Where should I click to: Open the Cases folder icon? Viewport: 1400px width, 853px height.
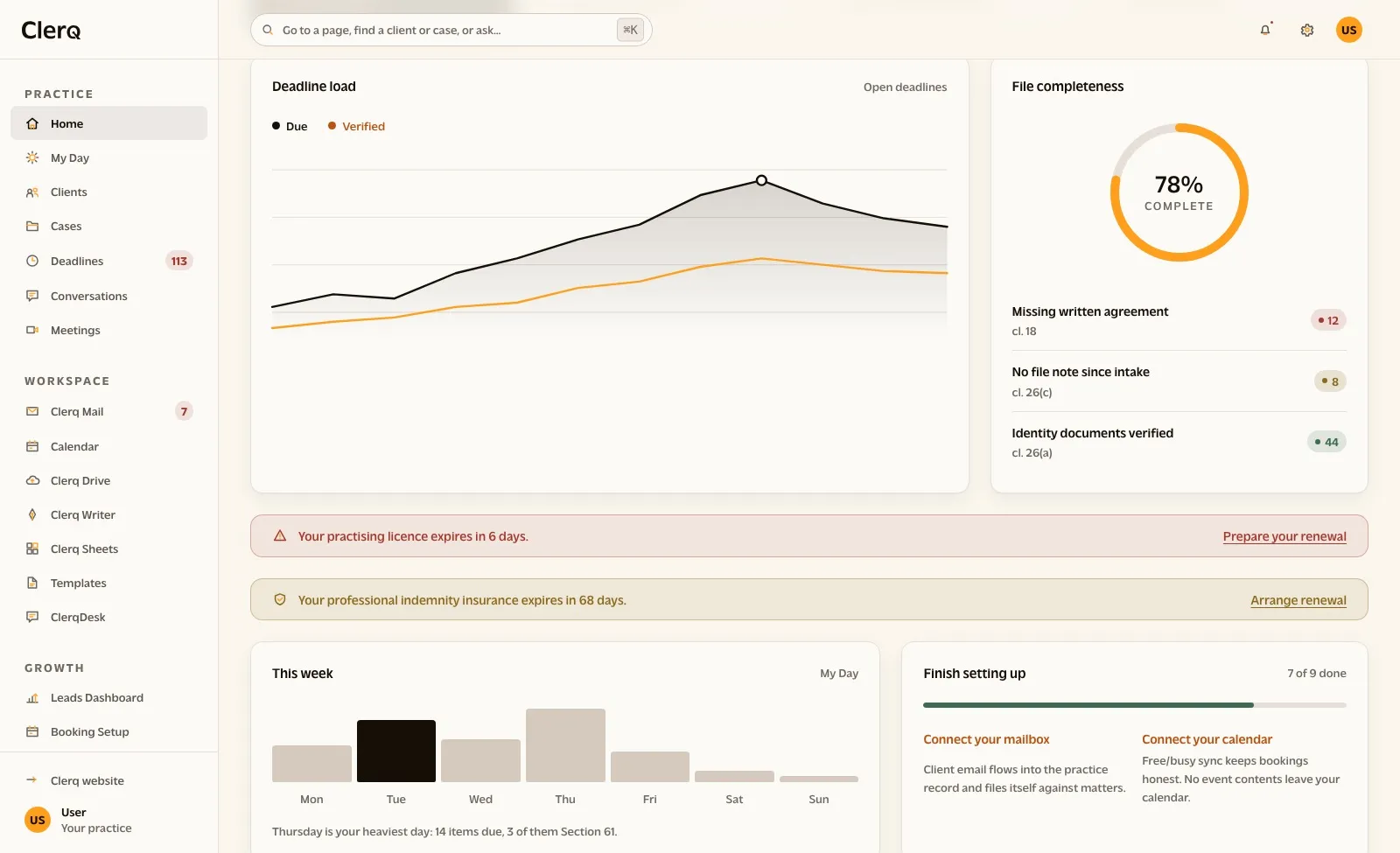(x=32, y=226)
